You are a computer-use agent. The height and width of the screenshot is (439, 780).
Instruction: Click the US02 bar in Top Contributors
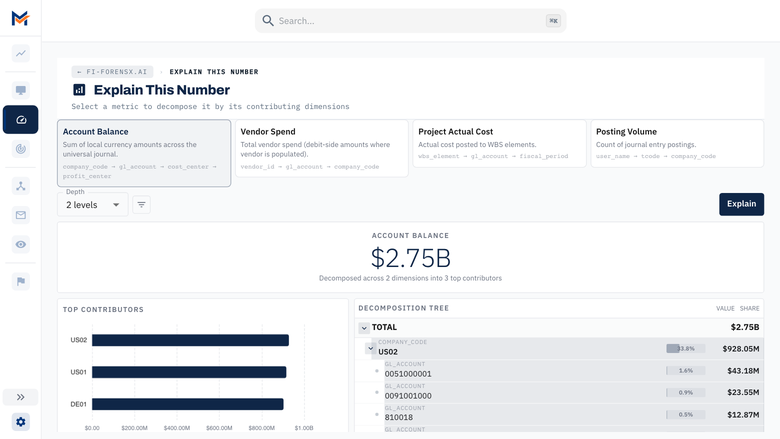[191, 340]
